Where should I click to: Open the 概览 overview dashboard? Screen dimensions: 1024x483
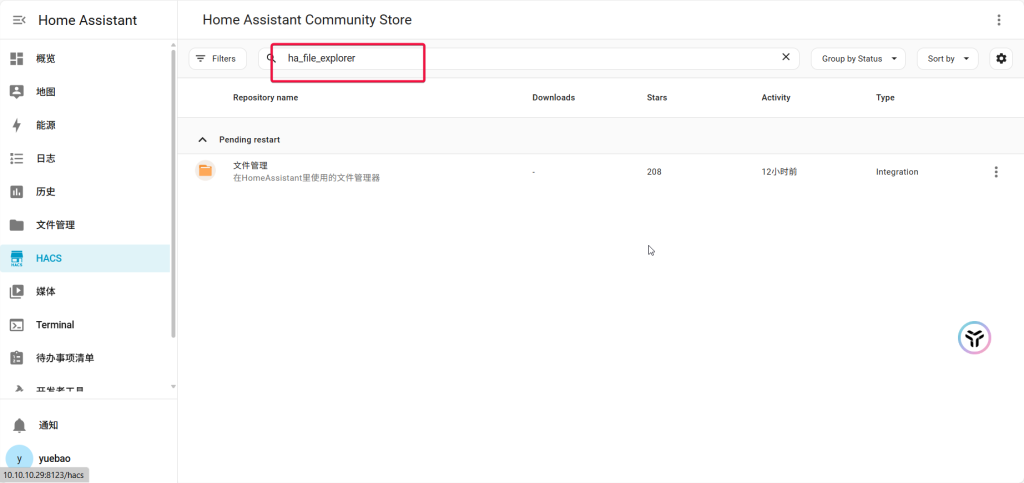[85, 59]
